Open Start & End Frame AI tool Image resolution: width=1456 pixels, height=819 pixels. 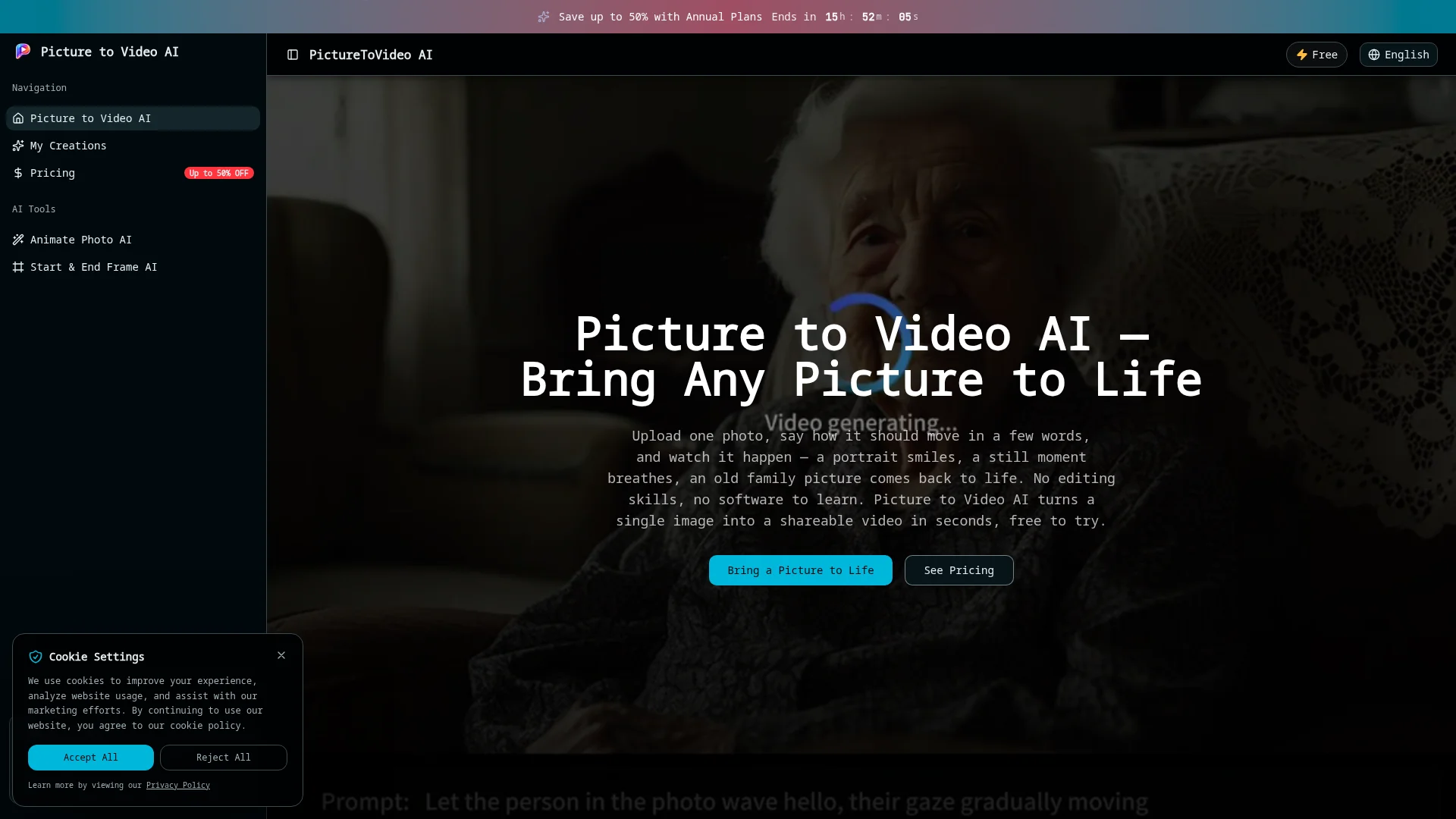pos(133,267)
